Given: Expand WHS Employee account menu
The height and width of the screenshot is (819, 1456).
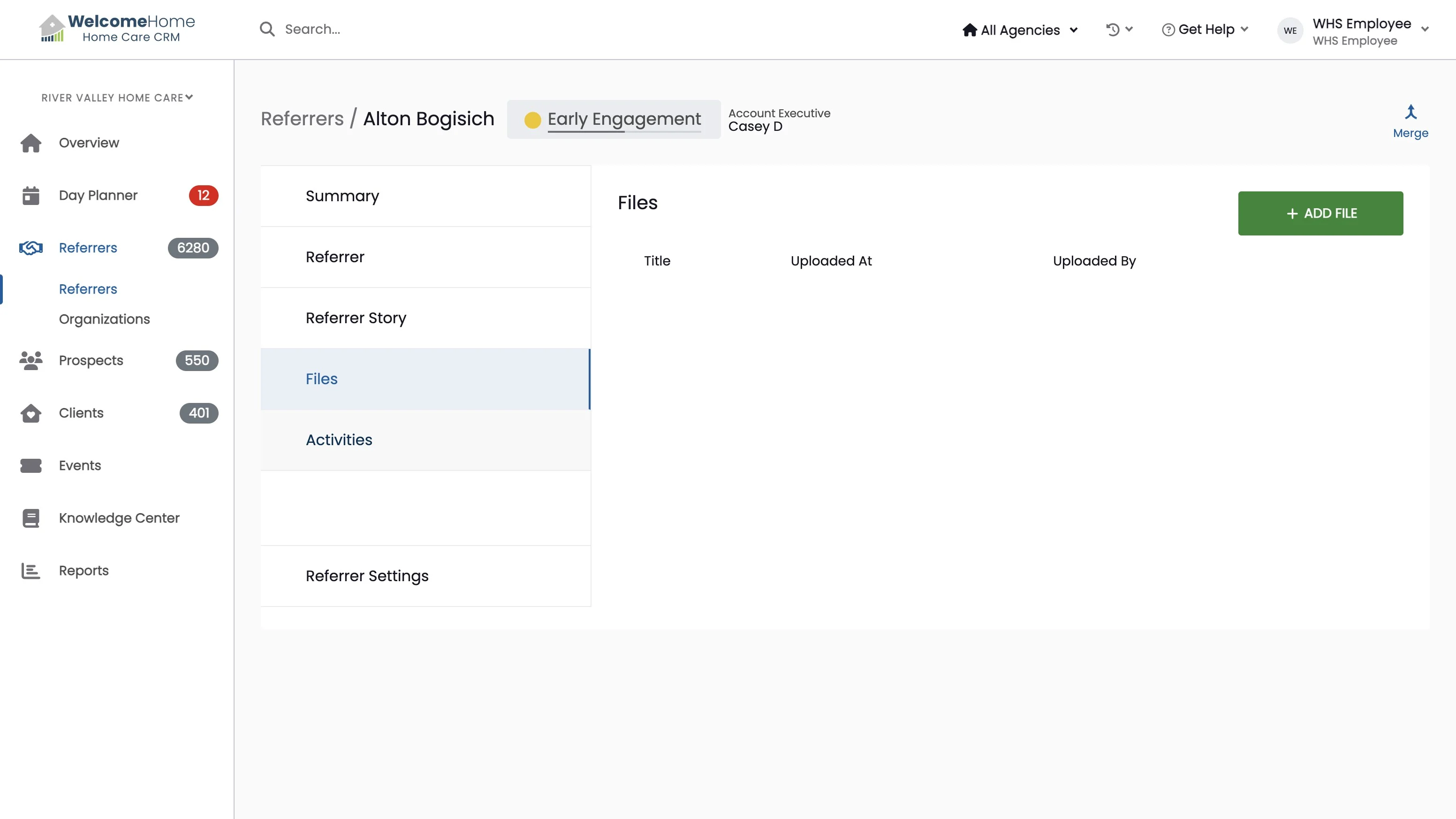Looking at the screenshot, I should coord(1425,30).
